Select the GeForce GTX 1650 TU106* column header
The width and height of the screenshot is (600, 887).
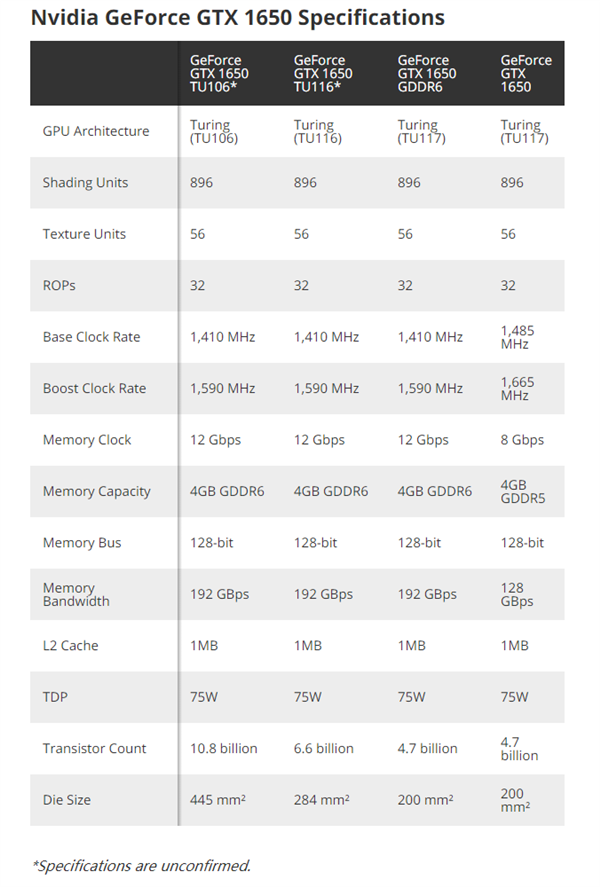pos(219,73)
